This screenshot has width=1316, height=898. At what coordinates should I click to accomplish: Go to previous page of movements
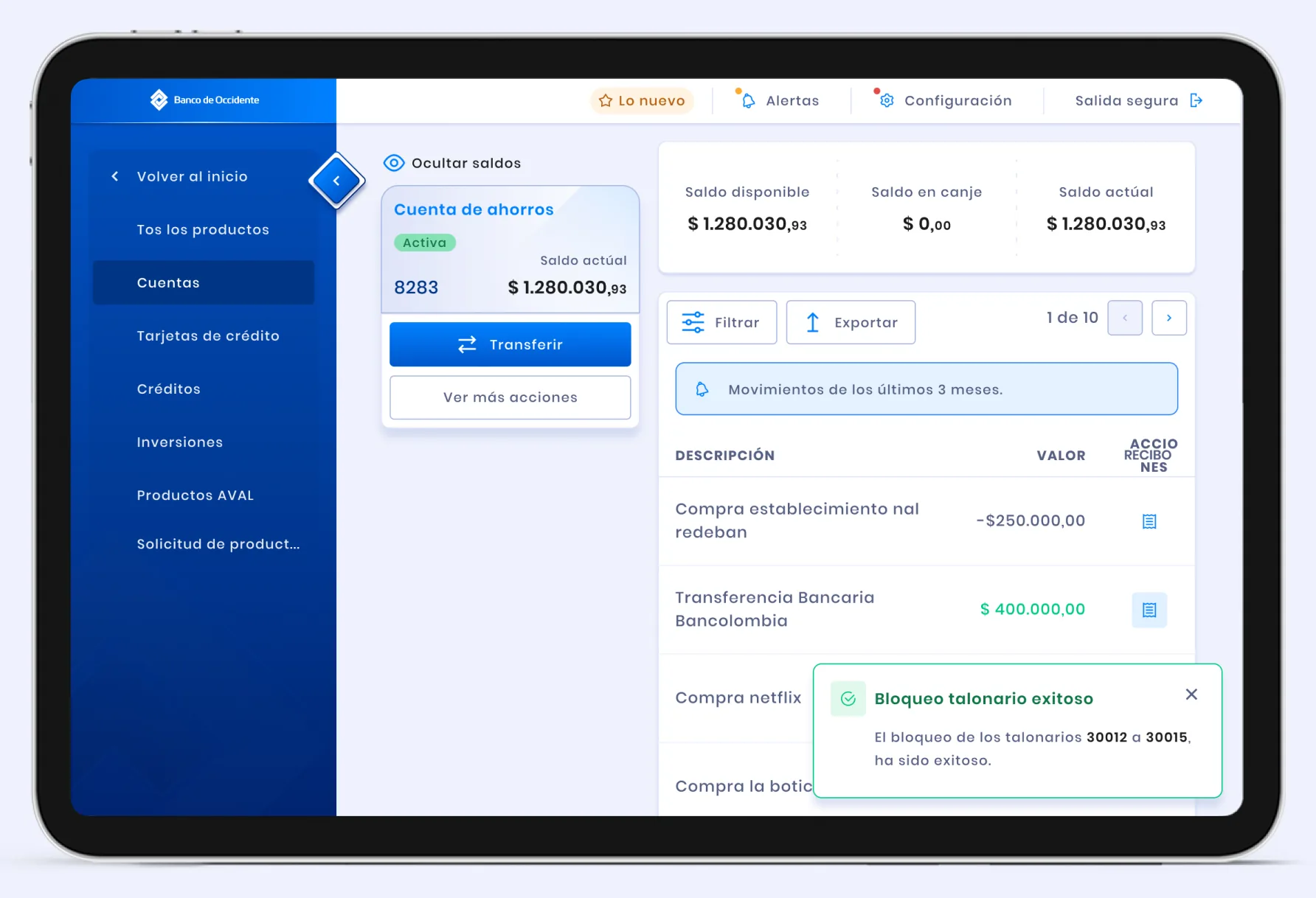(x=1125, y=318)
